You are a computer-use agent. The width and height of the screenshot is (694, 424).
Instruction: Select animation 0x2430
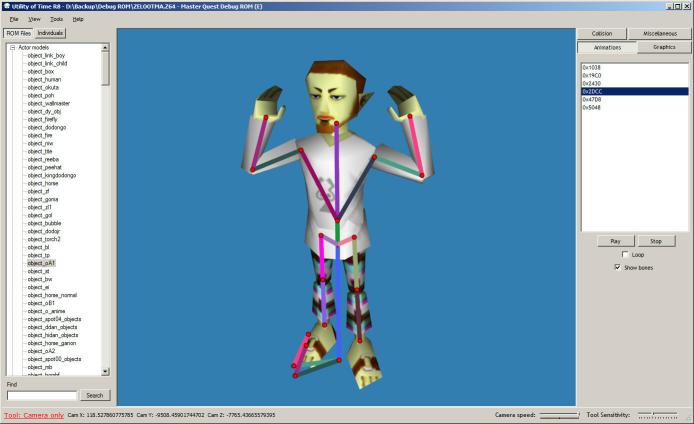(x=635, y=84)
